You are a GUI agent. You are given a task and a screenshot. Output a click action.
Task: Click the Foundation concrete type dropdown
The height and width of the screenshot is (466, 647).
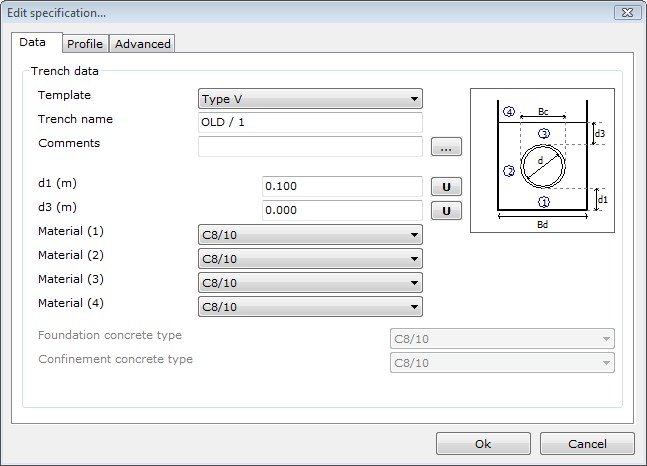tap(501, 339)
